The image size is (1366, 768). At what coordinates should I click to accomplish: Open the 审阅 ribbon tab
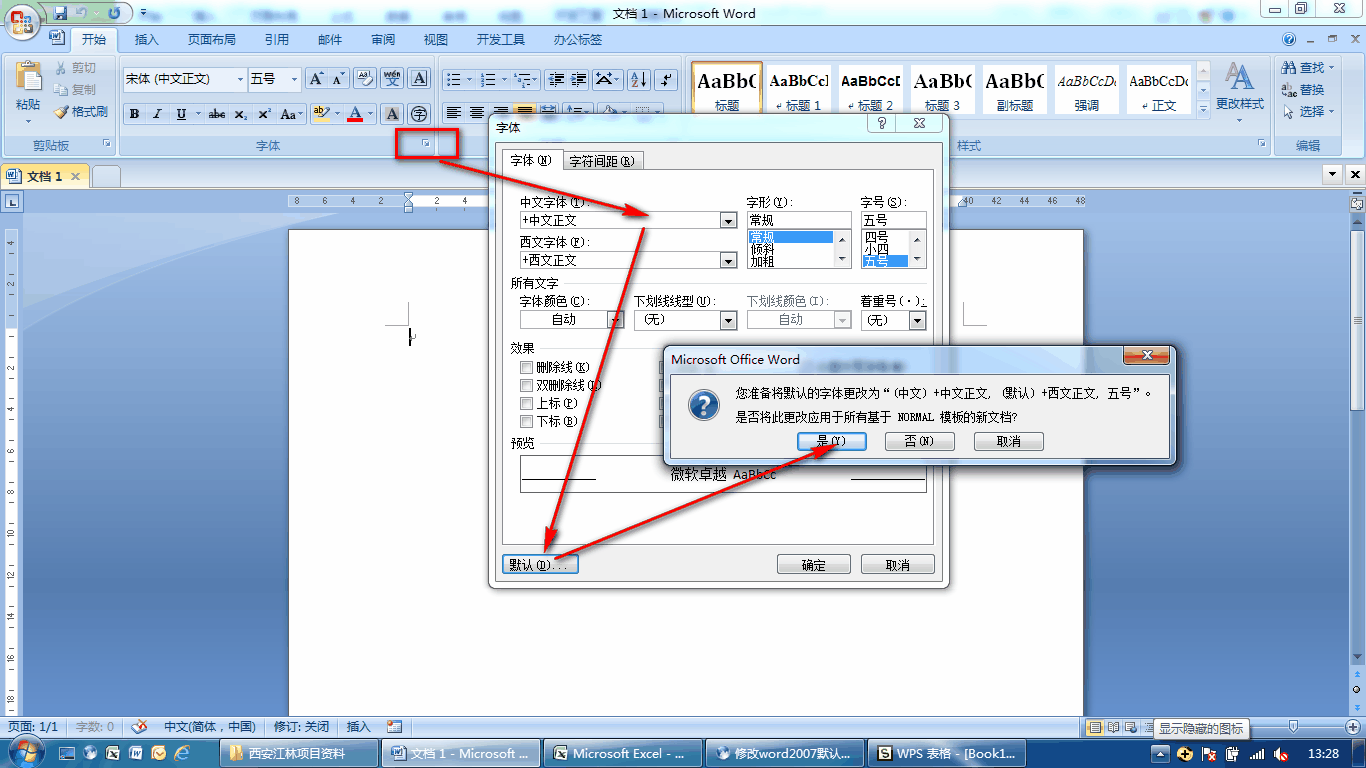pyautogui.click(x=383, y=40)
